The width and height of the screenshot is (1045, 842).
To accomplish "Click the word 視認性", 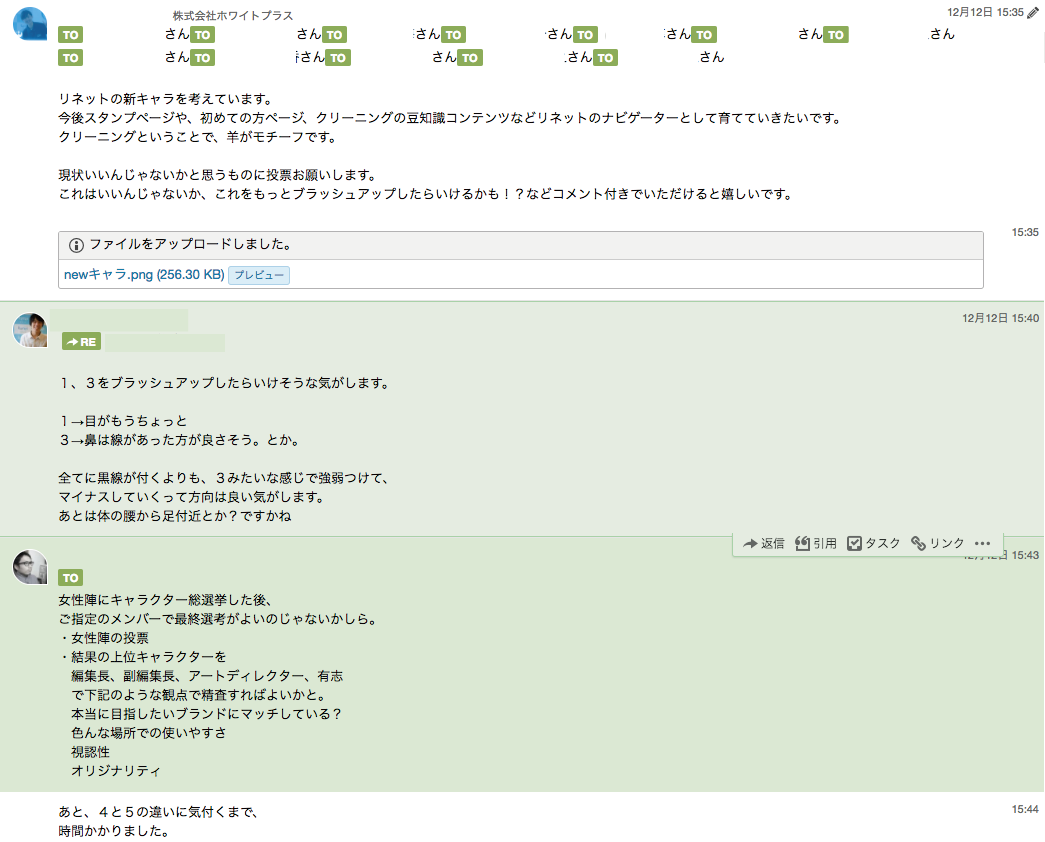I will tap(91, 752).
